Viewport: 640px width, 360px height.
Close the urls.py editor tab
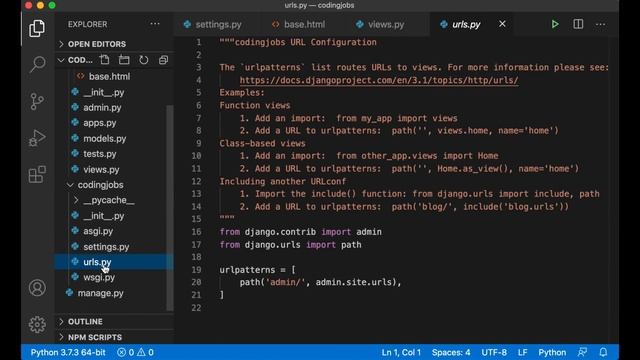(x=502, y=24)
